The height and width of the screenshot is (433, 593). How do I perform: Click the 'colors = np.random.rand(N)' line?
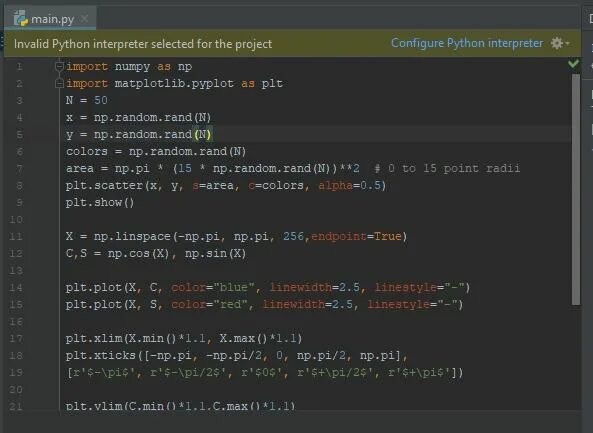(156, 152)
